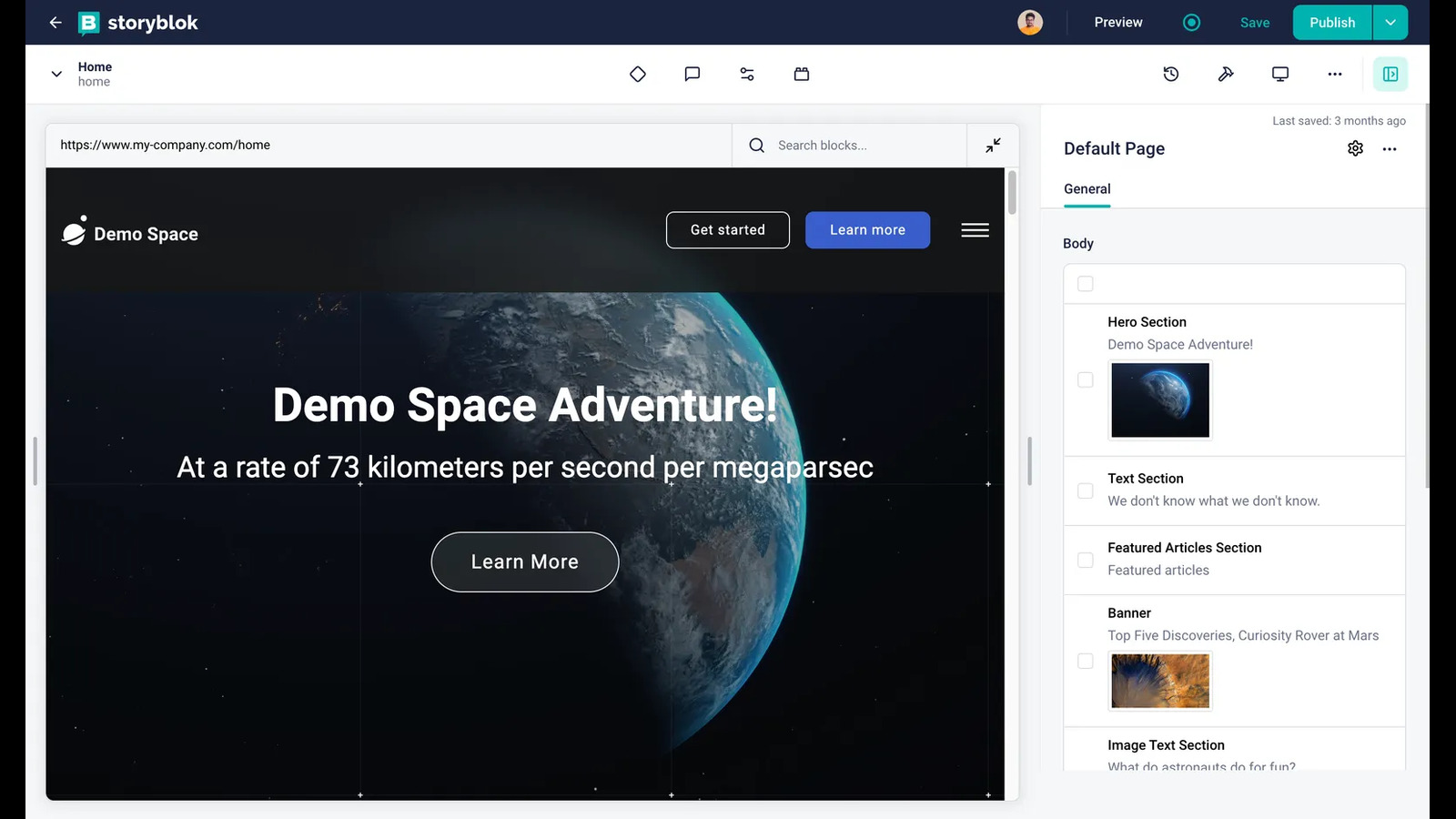Open the version history clock icon
The image size is (1456, 819).
click(x=1171, y=74)
